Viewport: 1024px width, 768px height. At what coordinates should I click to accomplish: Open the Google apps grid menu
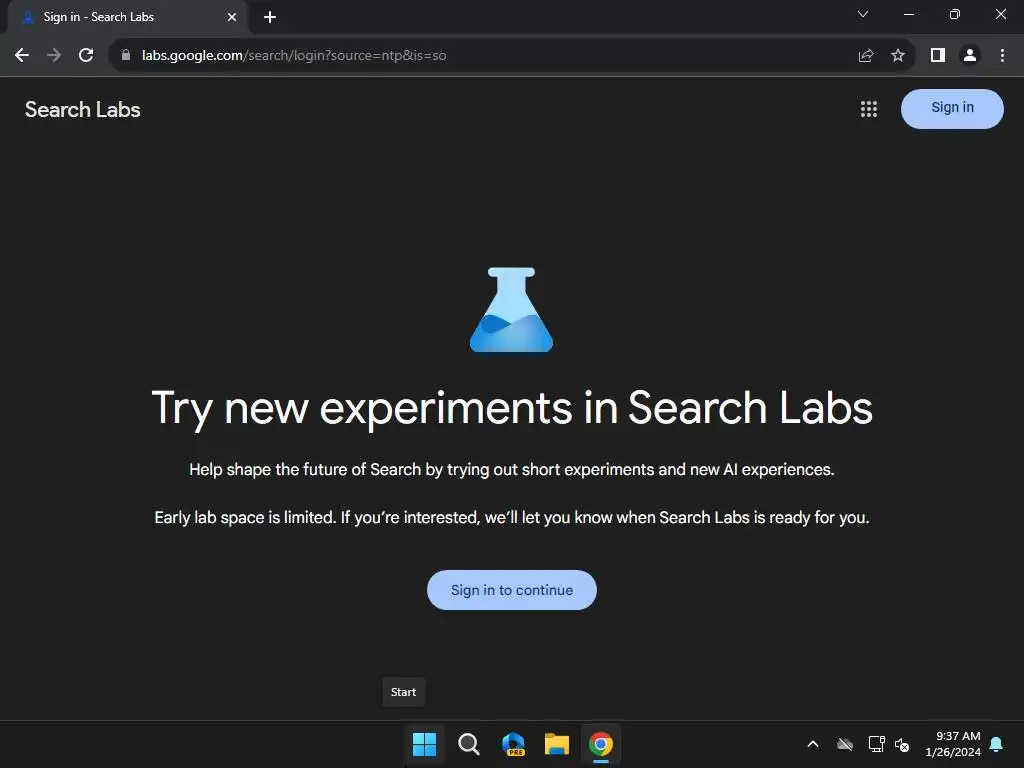click(x=869, y=109)
